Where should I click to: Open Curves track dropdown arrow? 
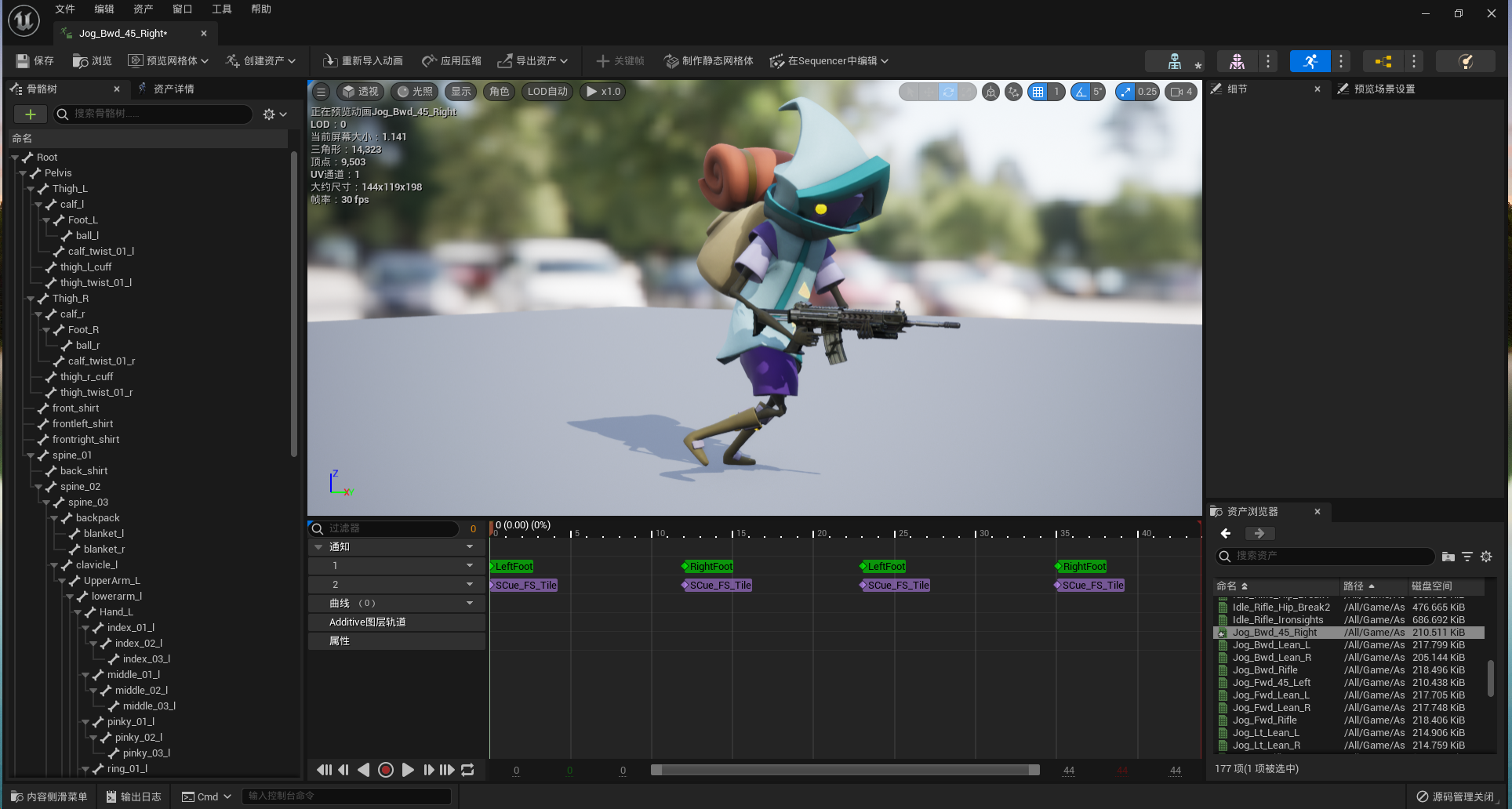coord(470,604)
